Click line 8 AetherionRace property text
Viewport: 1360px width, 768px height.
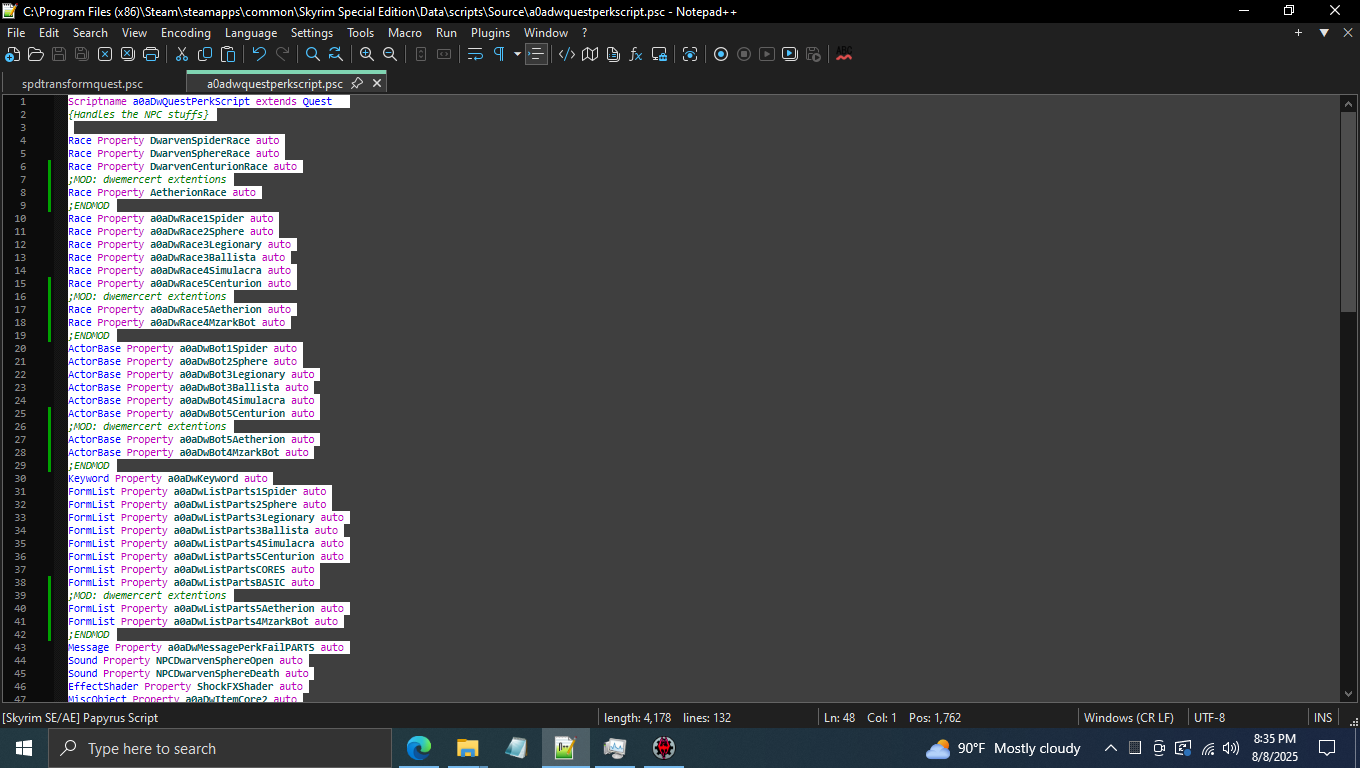pyautogui.click(x=162, y=192)
